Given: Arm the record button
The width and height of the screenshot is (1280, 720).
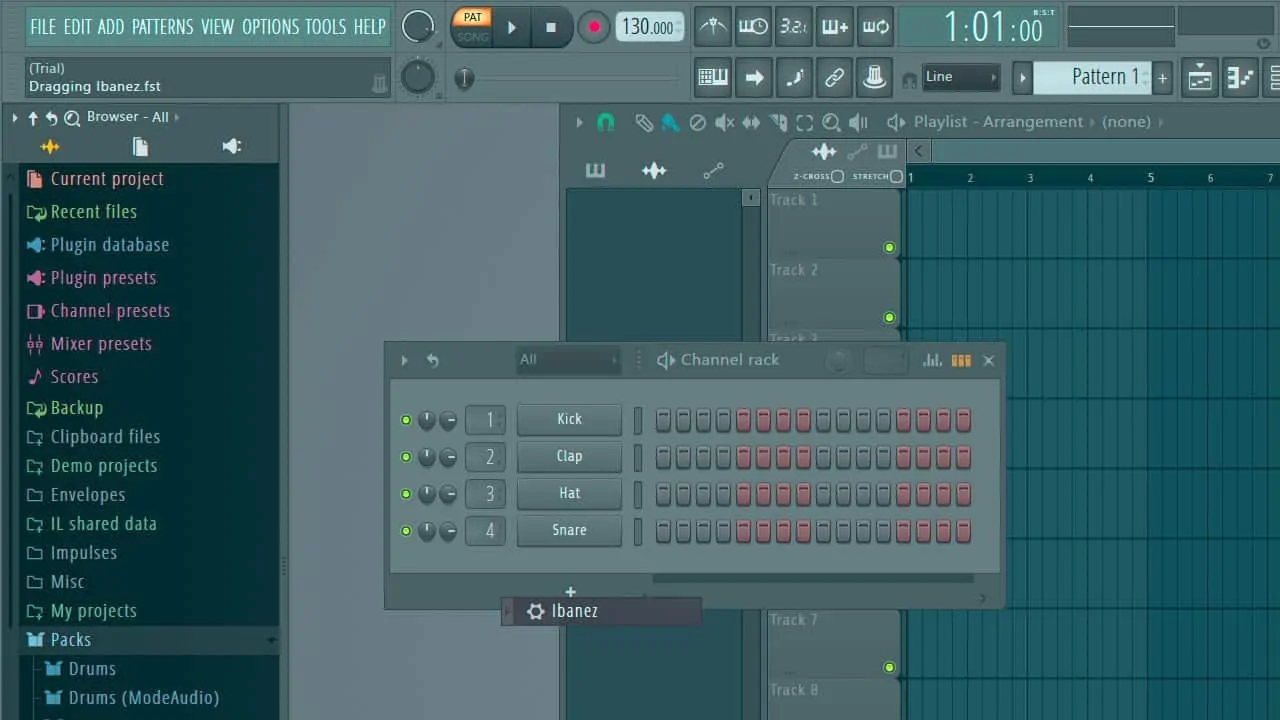Looking at the screenshot, I should pyautogui.click(x=593, y=27).
